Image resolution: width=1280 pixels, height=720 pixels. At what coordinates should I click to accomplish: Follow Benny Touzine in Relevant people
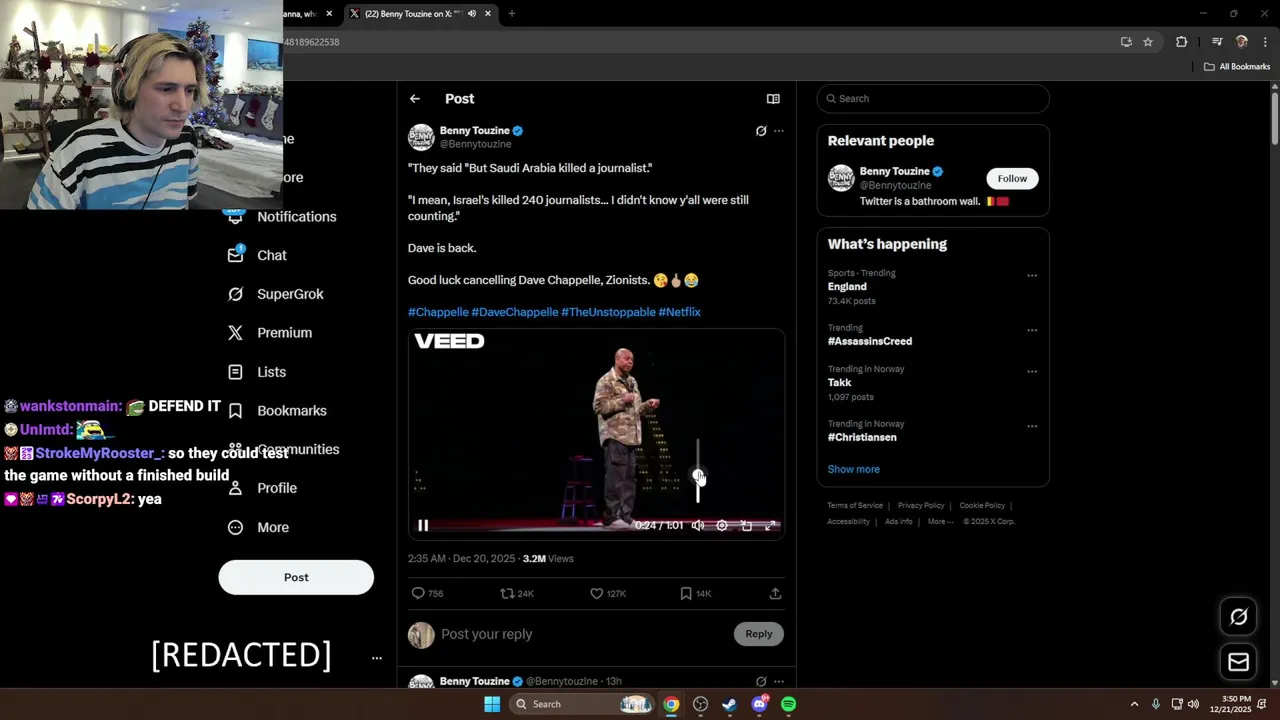(x=1012, y=178)
